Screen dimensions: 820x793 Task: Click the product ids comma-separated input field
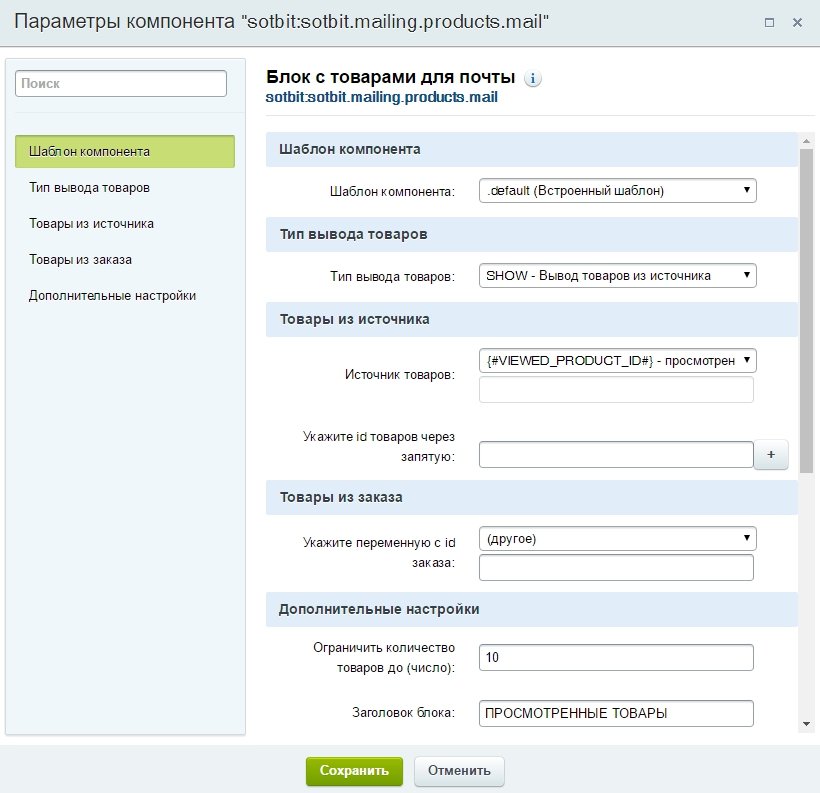[x=616, y=455]
